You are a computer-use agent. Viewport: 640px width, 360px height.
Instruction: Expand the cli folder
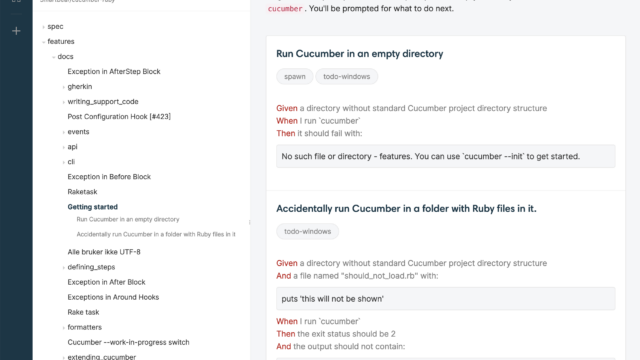[63, 162]
